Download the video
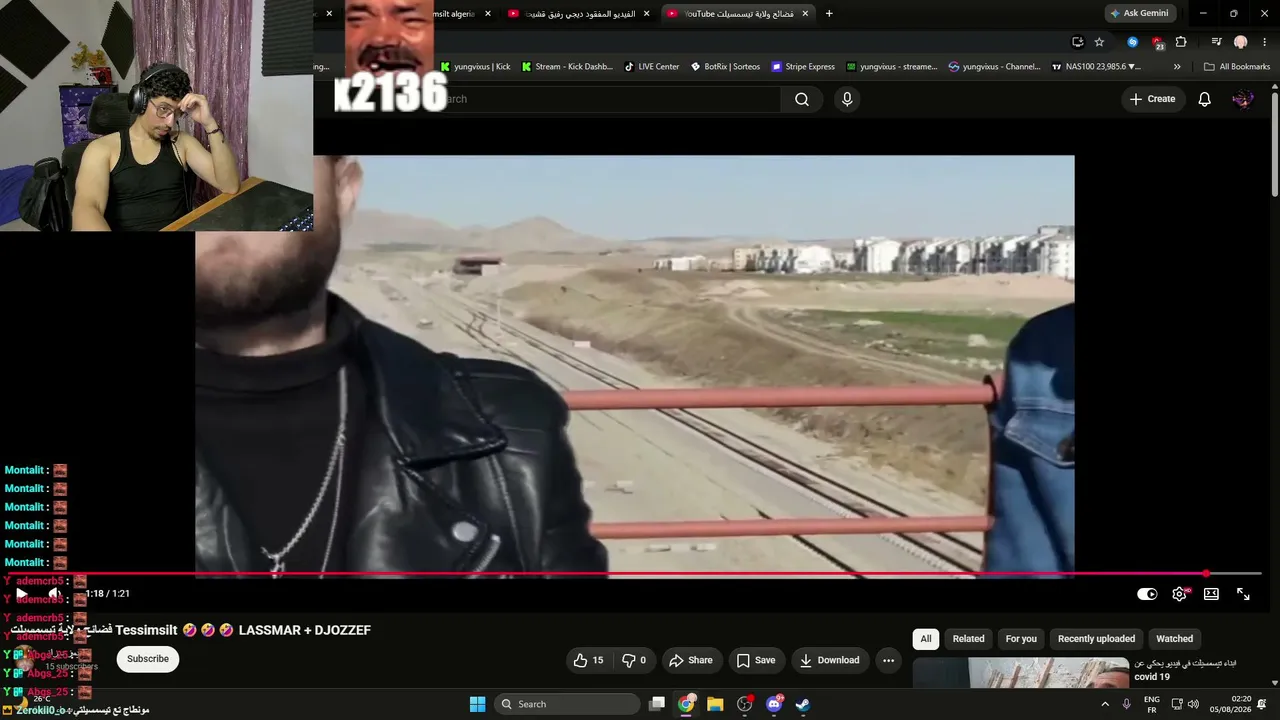Screen dimensions: 1280x720 [x=829, y=660]
